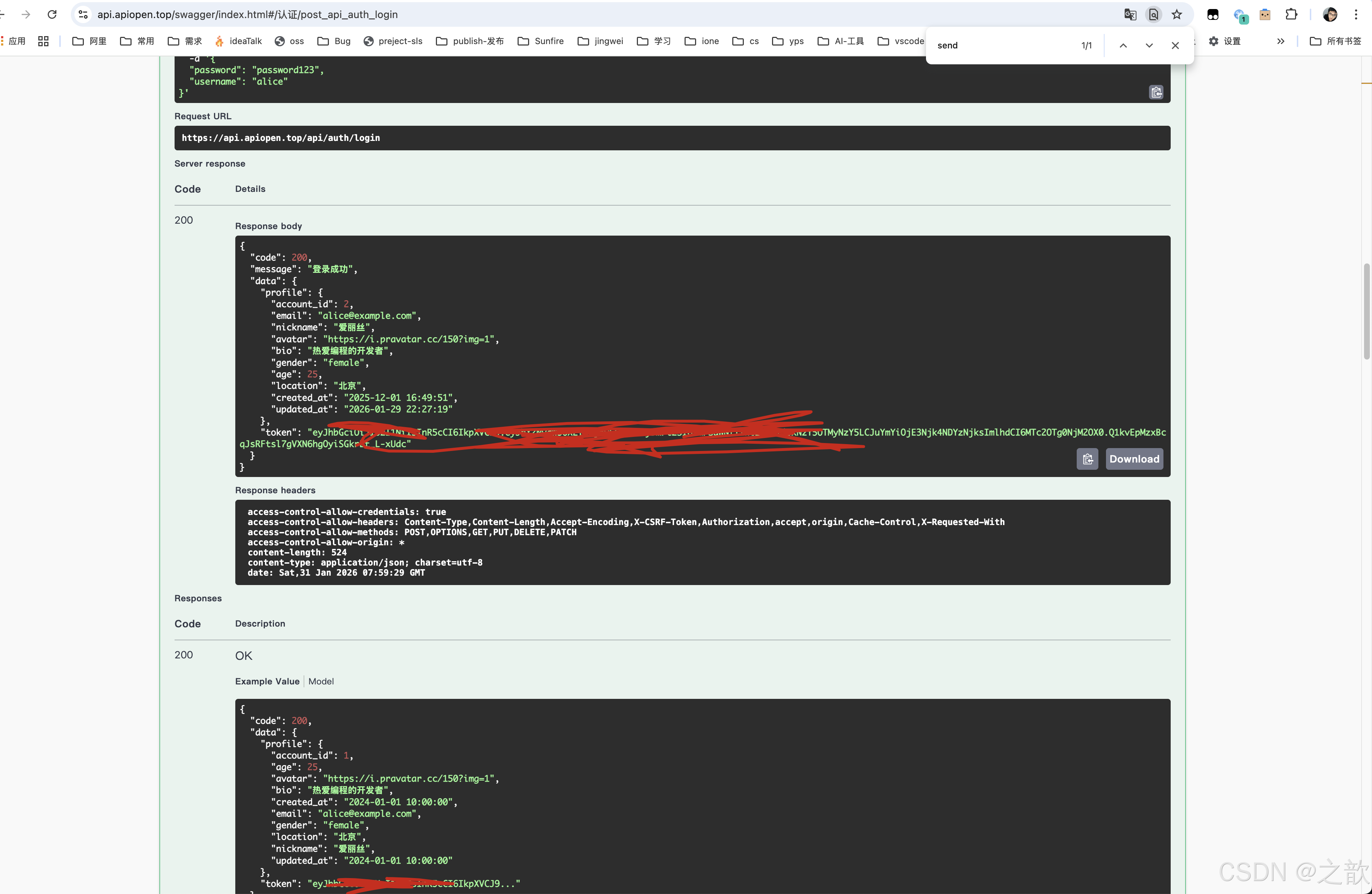Switch to the Model tab
1372x894 pixels.
[x=321, y=681]
